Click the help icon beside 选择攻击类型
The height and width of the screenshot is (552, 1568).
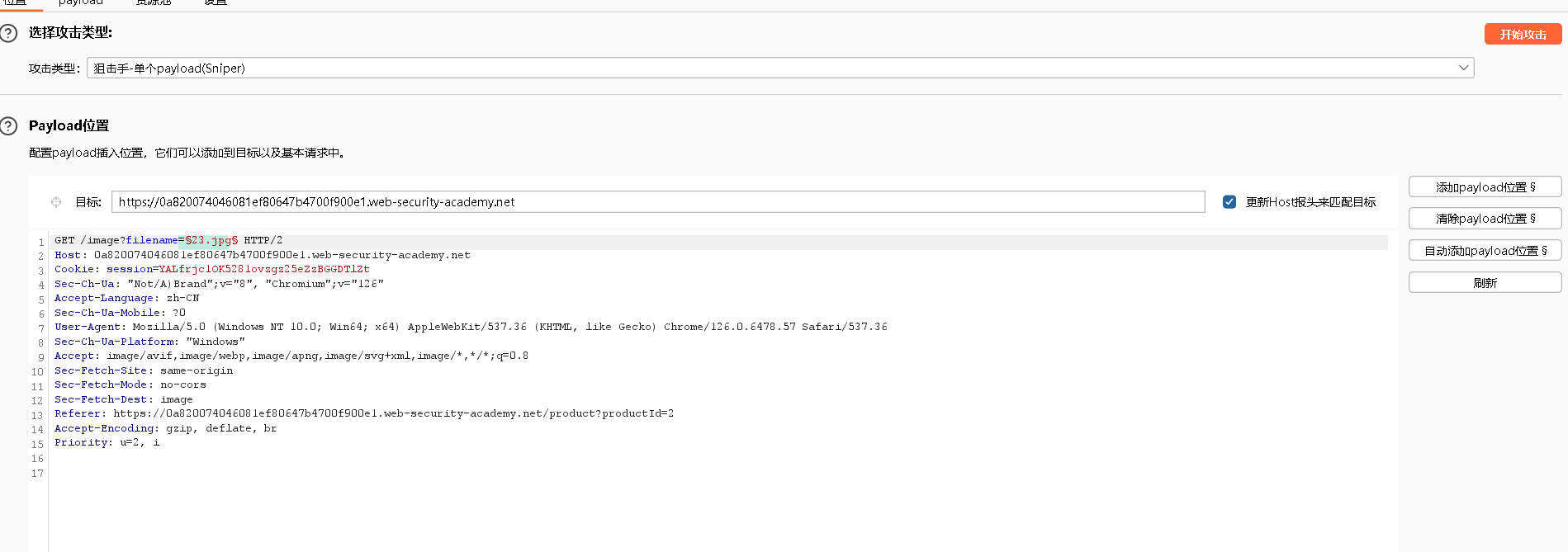pyautogui.click(x=8, y=33)
